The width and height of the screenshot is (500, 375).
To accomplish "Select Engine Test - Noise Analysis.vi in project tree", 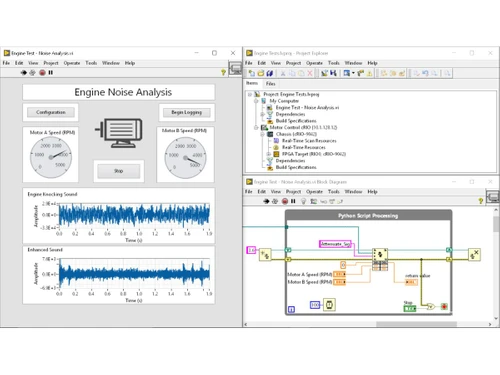I will [307, 107].
